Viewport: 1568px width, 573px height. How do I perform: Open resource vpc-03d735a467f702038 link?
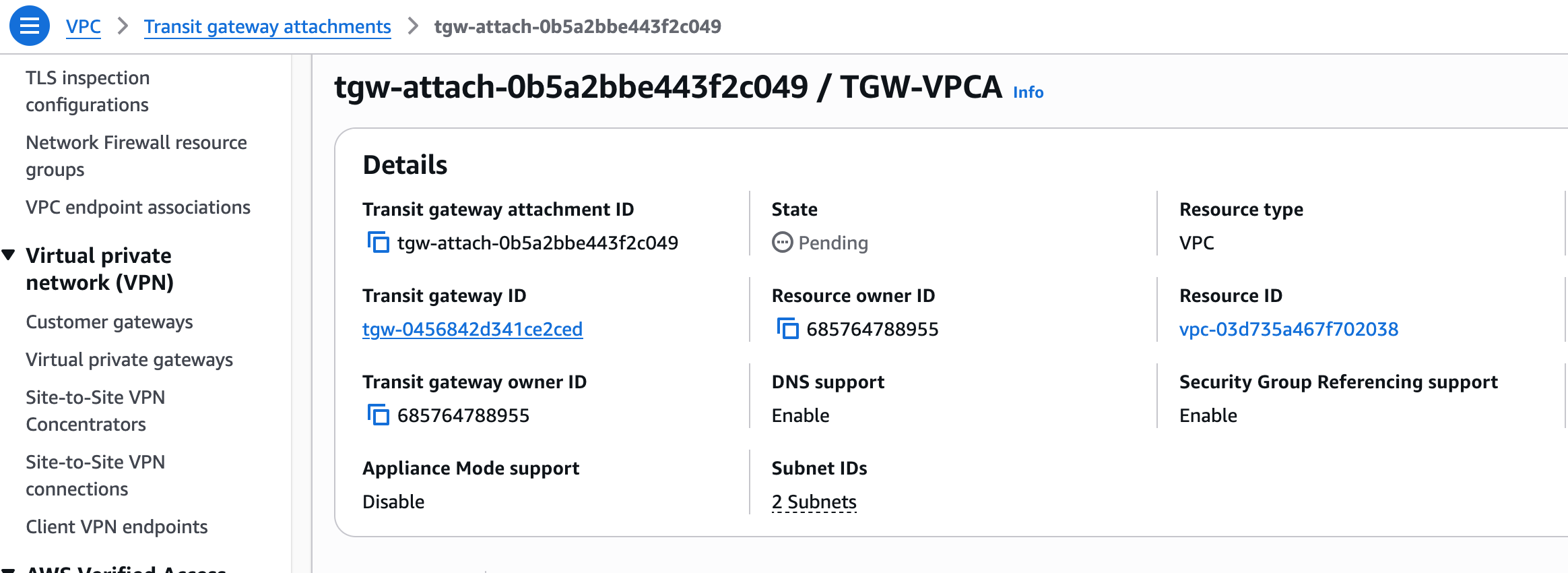pyautogui.click(x=1288, y=329)
